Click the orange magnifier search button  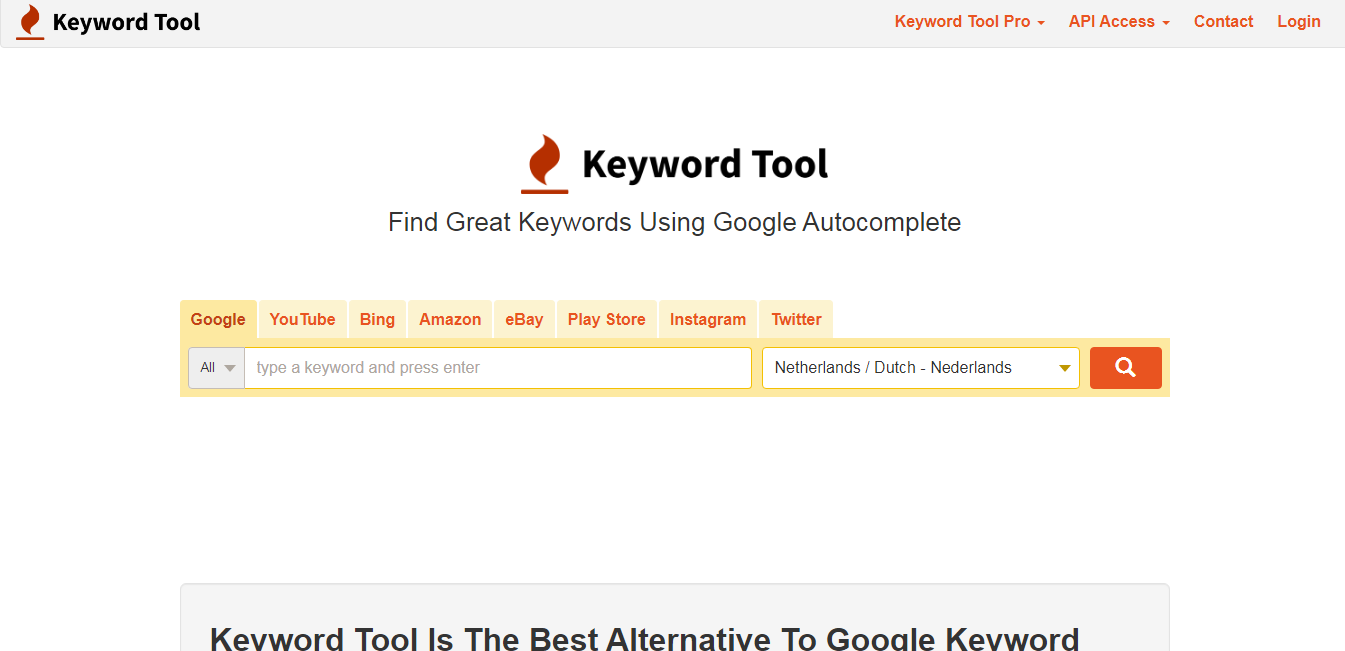point(1125,367)
